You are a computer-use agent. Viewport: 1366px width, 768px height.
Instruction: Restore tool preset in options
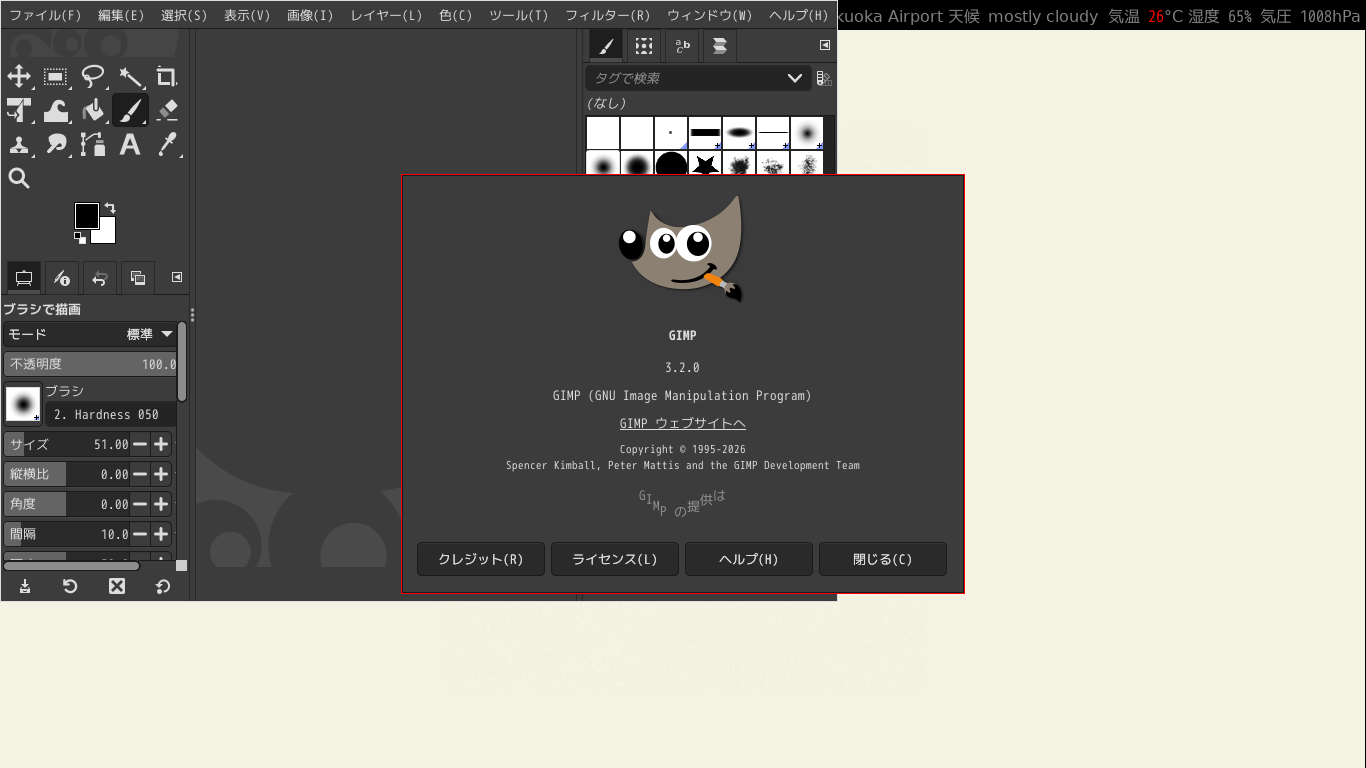tap(70, 586)
